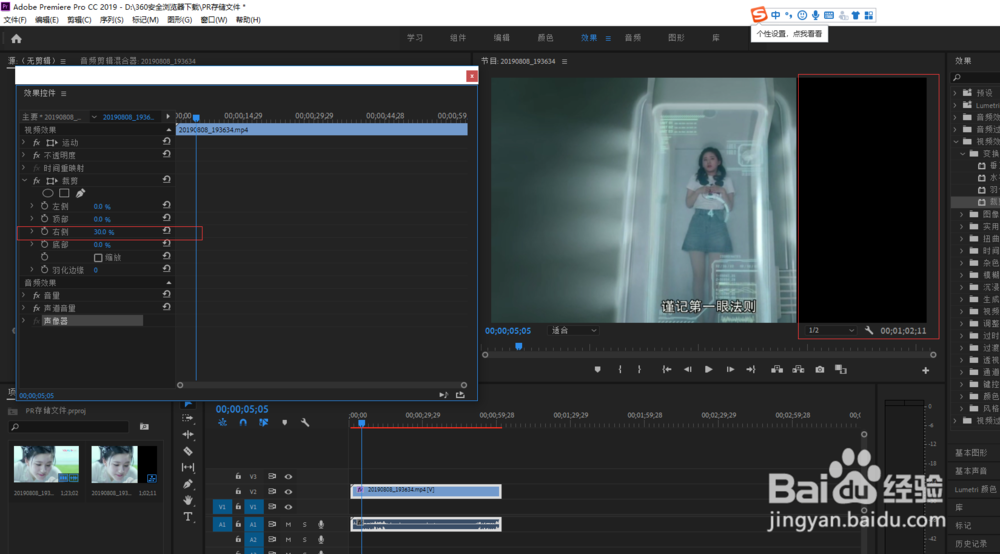Toggle V1 track output eye
The image size is (1000, 554).
coord(288,507)
